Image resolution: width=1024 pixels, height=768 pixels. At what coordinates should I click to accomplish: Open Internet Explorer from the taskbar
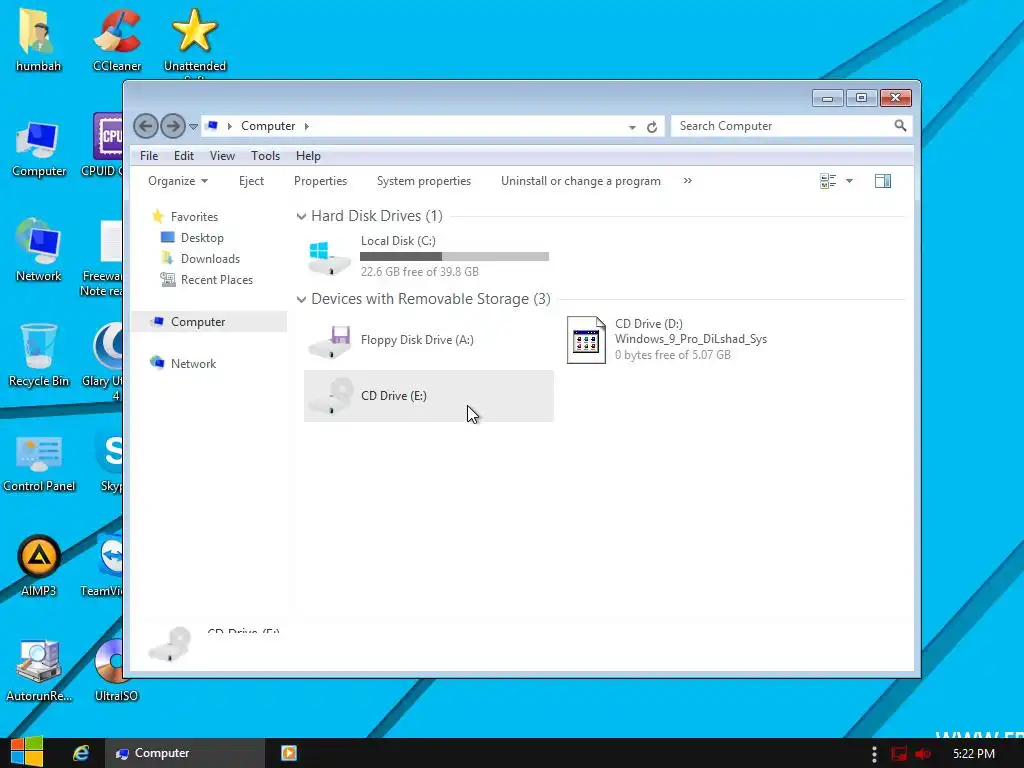(x=81, y=753)
